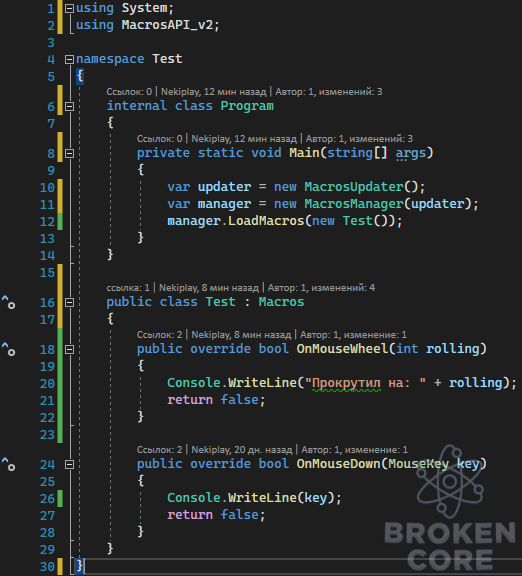
Task: Click the 'rolling' parameter on line 18
Action: click(453, 349)
